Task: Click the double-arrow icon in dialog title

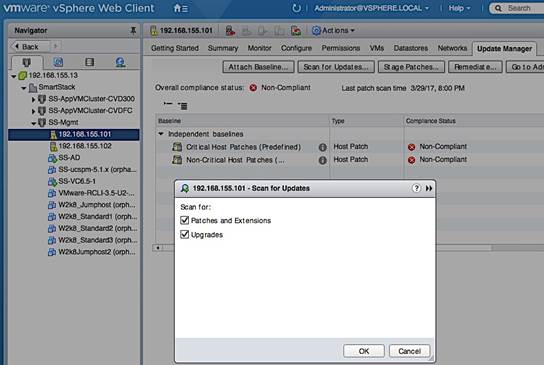Action: click(x=429, y=188)
